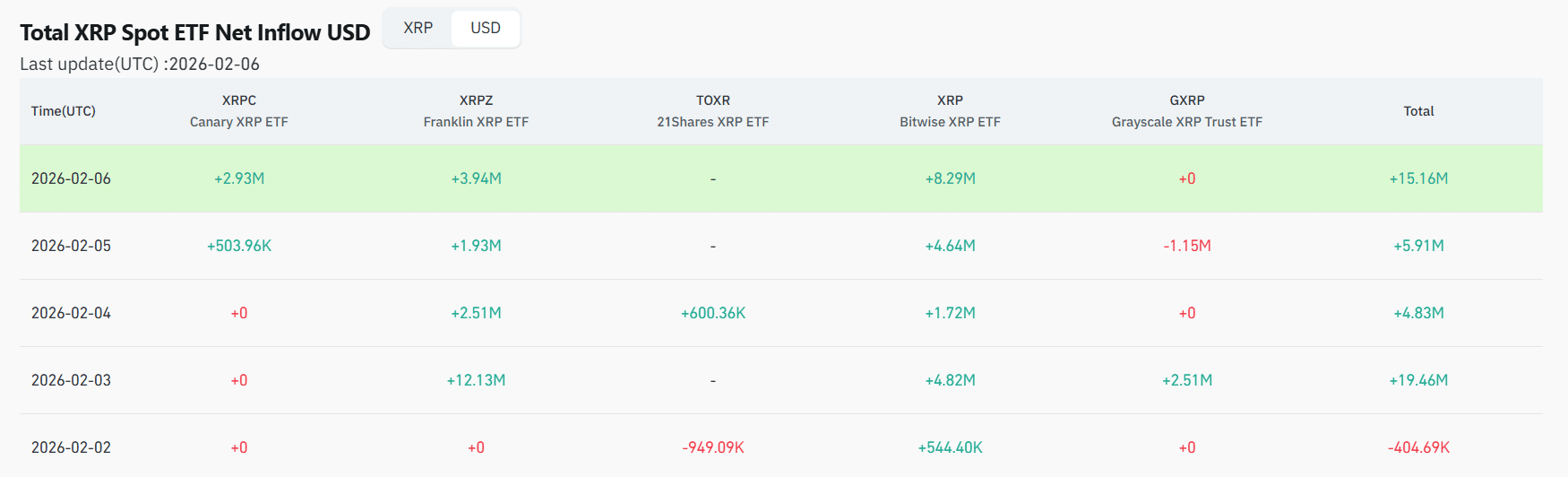
Task: Click the XRPC Canary XRP ETF header
Action: tap(238, 111)
